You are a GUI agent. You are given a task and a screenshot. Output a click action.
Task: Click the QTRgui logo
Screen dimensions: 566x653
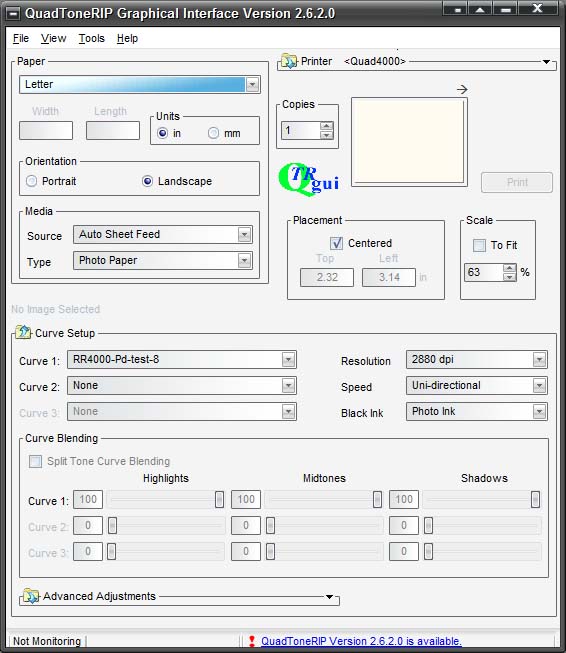(309, 179)
